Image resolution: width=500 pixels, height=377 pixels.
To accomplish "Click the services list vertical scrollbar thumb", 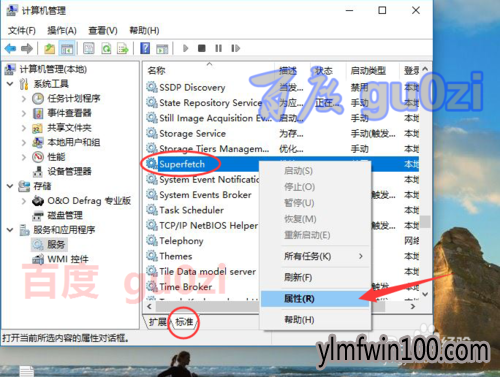I will (x=425, y=222).
